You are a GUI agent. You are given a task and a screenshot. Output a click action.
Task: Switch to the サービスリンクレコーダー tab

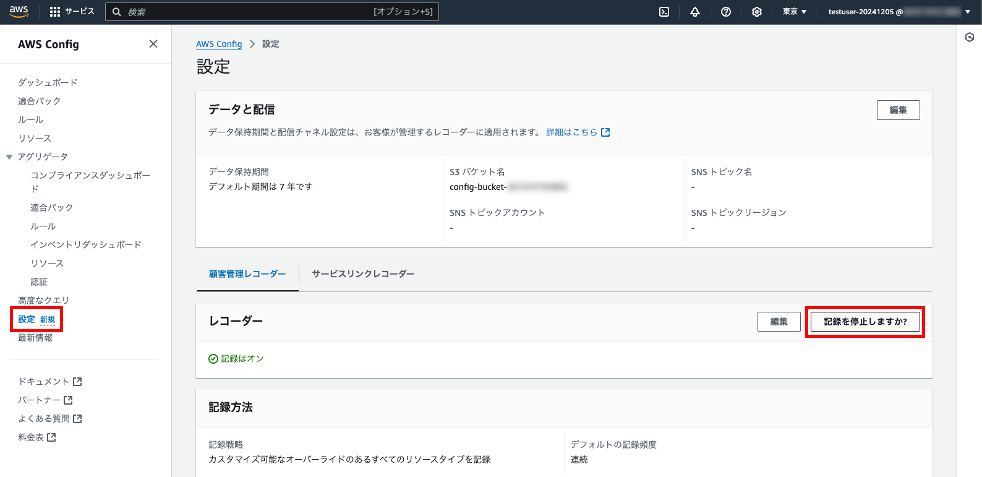(x=363, y=274)
